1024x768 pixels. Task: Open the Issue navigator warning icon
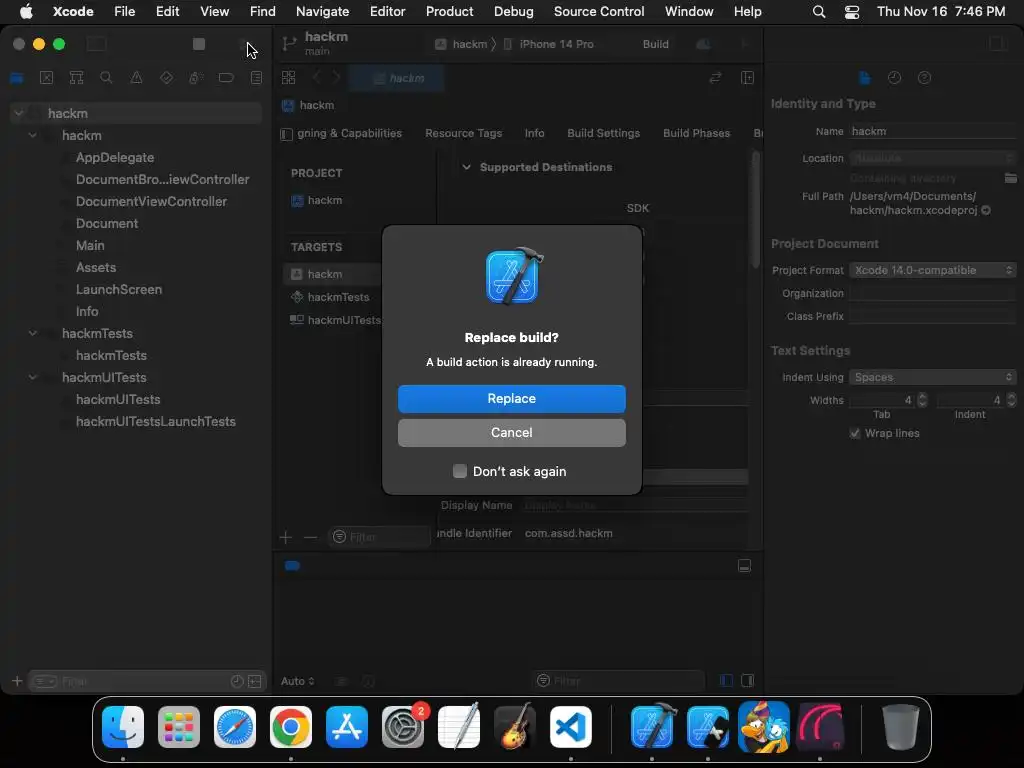pos(136,78)
